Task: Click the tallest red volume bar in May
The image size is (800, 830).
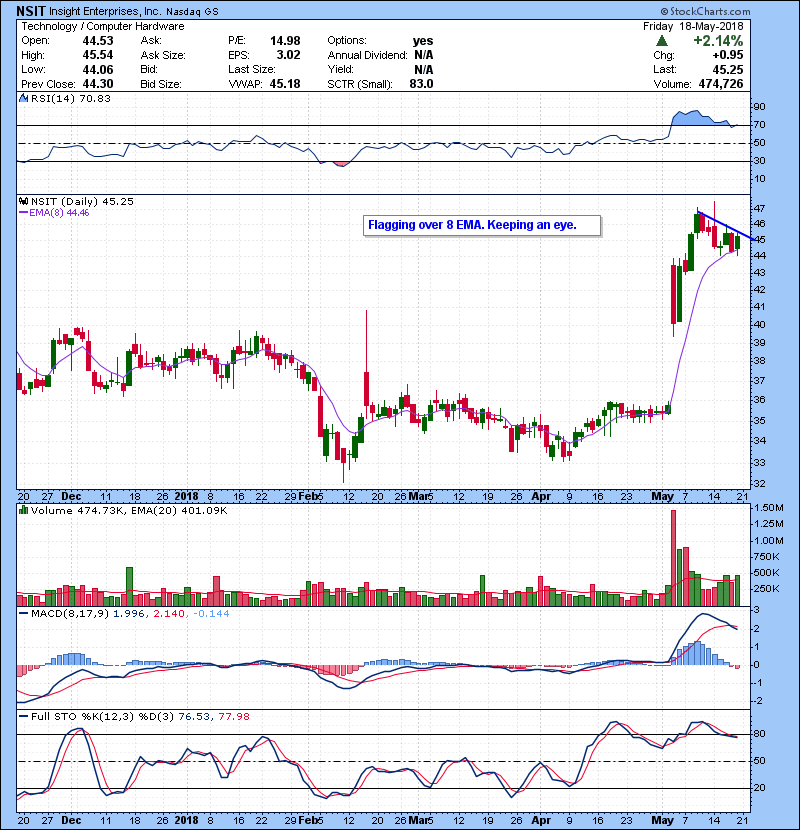Action: (x=673, y=558)
